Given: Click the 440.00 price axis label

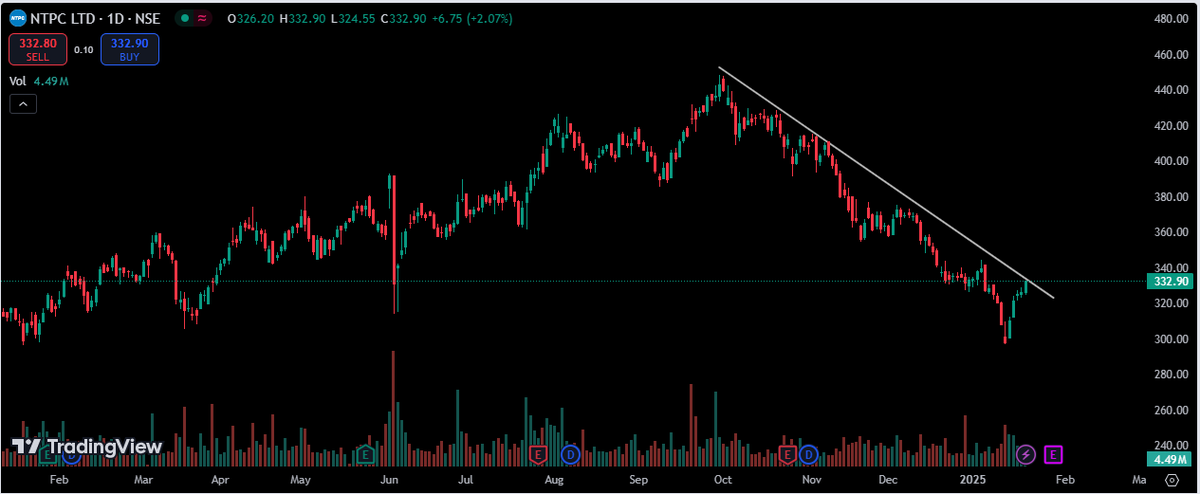Looking at the screenshot, I should (x=1169, y=90).
